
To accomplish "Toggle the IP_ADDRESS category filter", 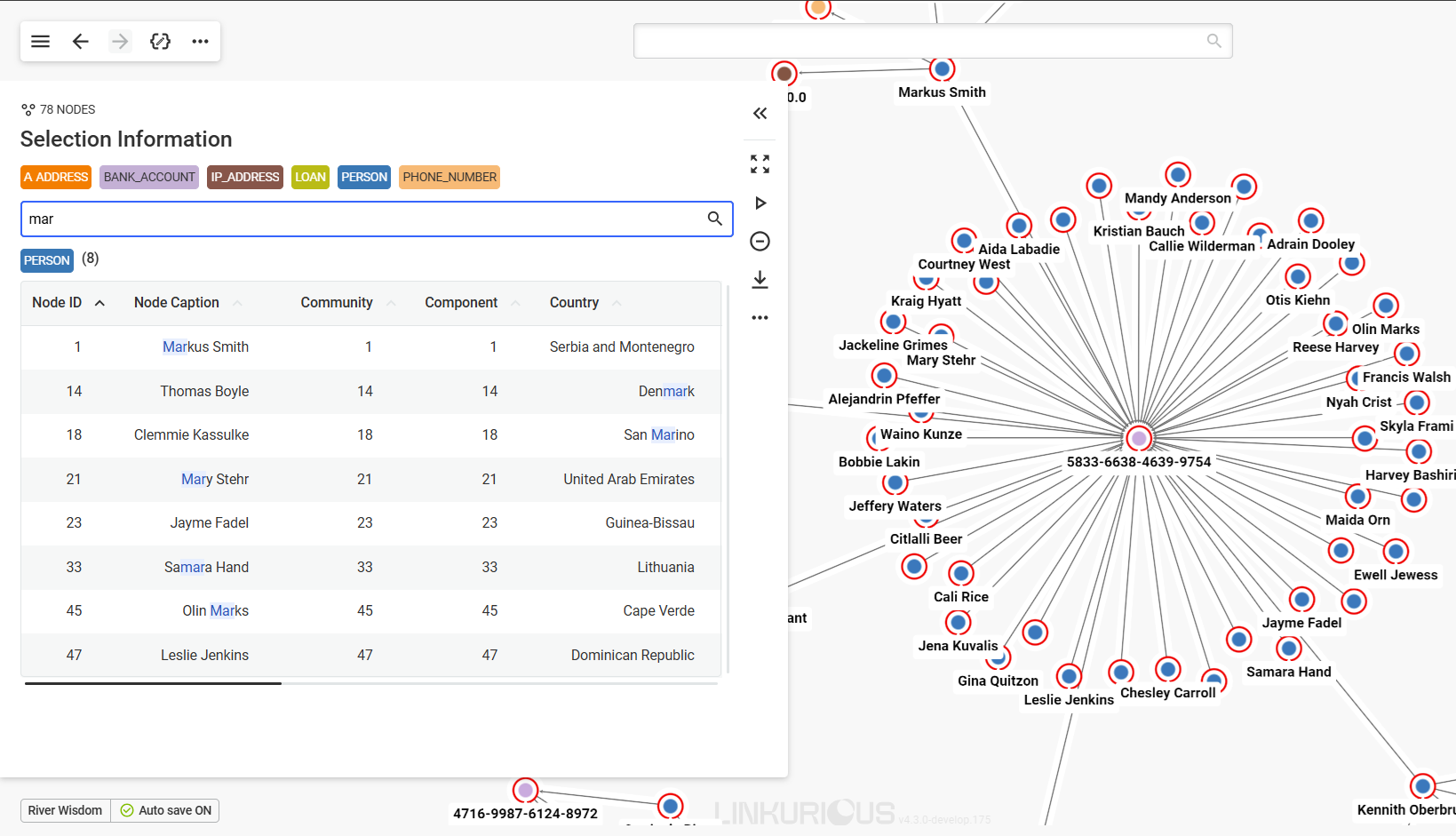I will point(245,178).
